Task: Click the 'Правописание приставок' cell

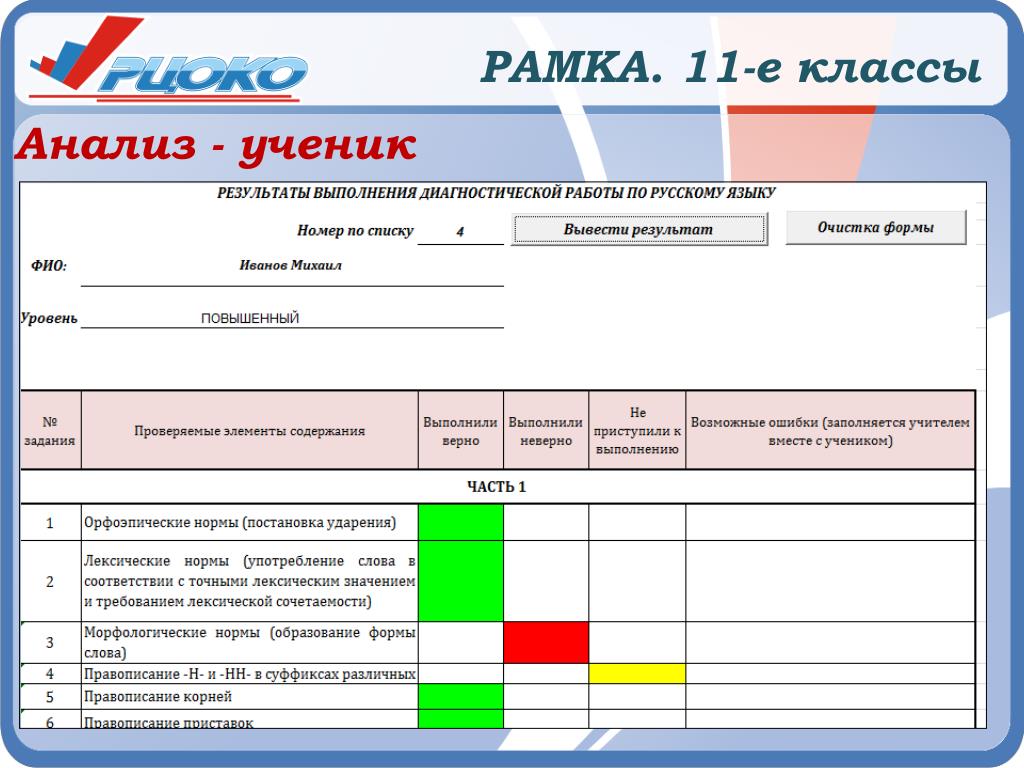Action: (x=249, y=720)
